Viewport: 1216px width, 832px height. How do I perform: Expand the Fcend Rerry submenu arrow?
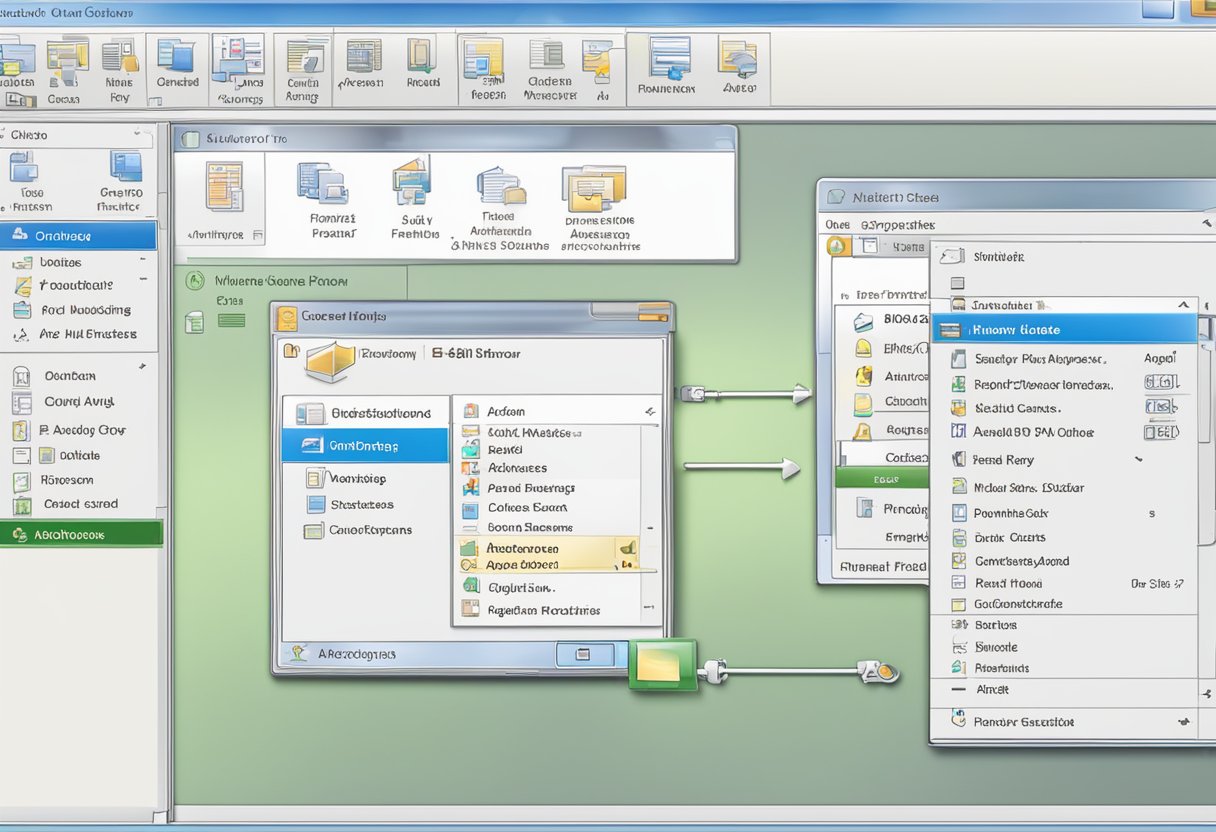pos(1138,460)
